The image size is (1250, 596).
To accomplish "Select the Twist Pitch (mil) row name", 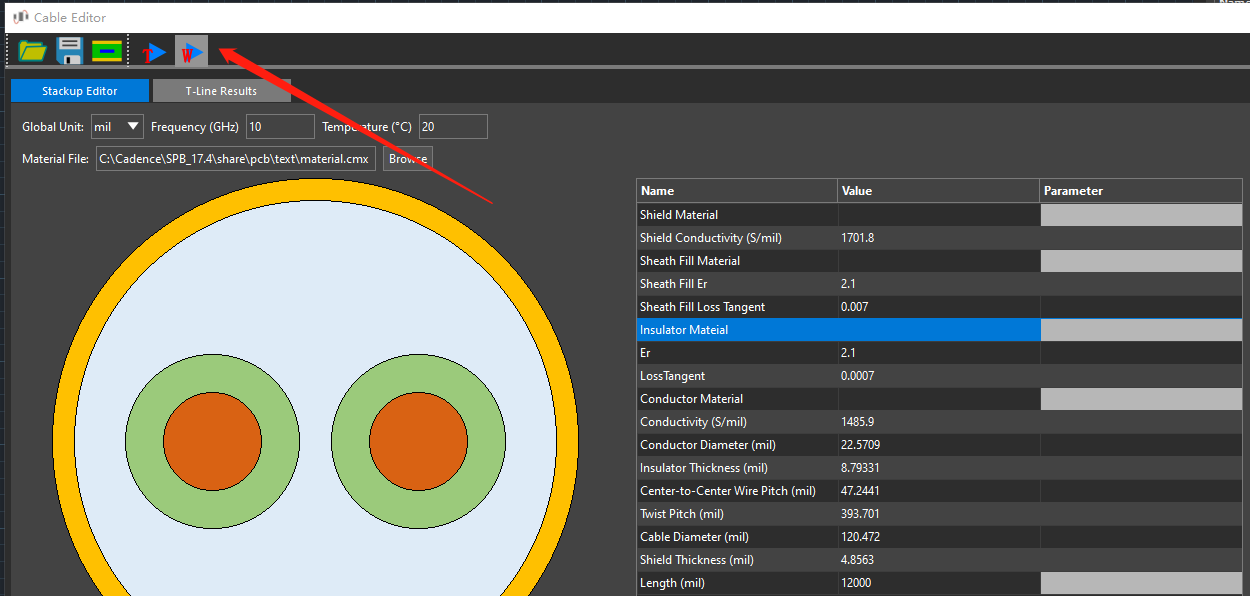I will (682, 514).
